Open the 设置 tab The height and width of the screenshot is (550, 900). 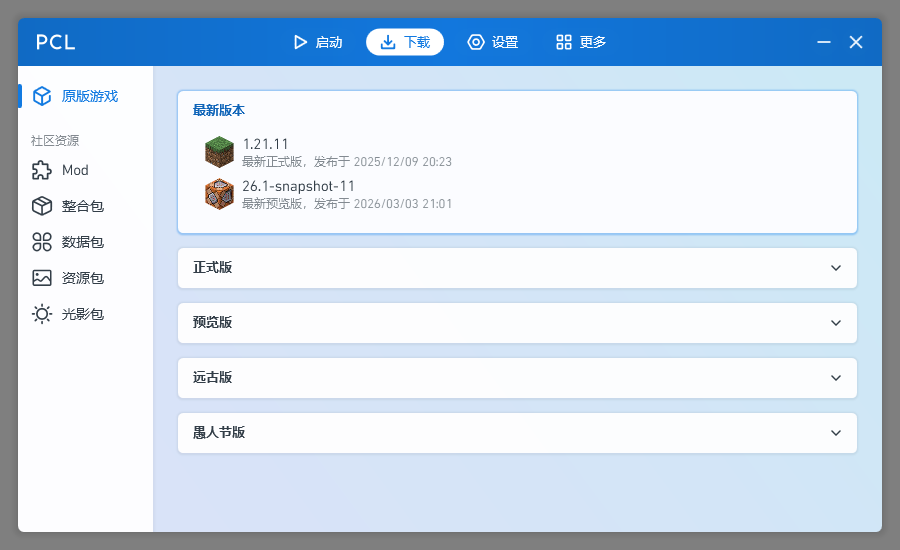pos(492,42)
